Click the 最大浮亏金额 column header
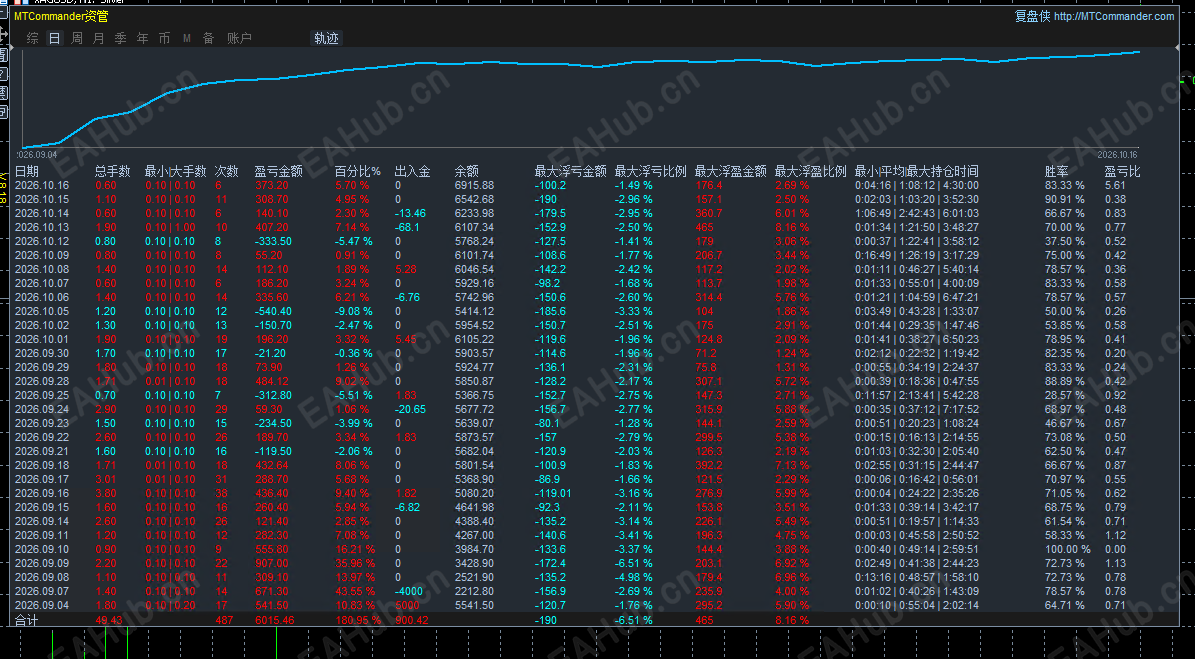This screenshot has height=659, width=1195. click(571, 171)
